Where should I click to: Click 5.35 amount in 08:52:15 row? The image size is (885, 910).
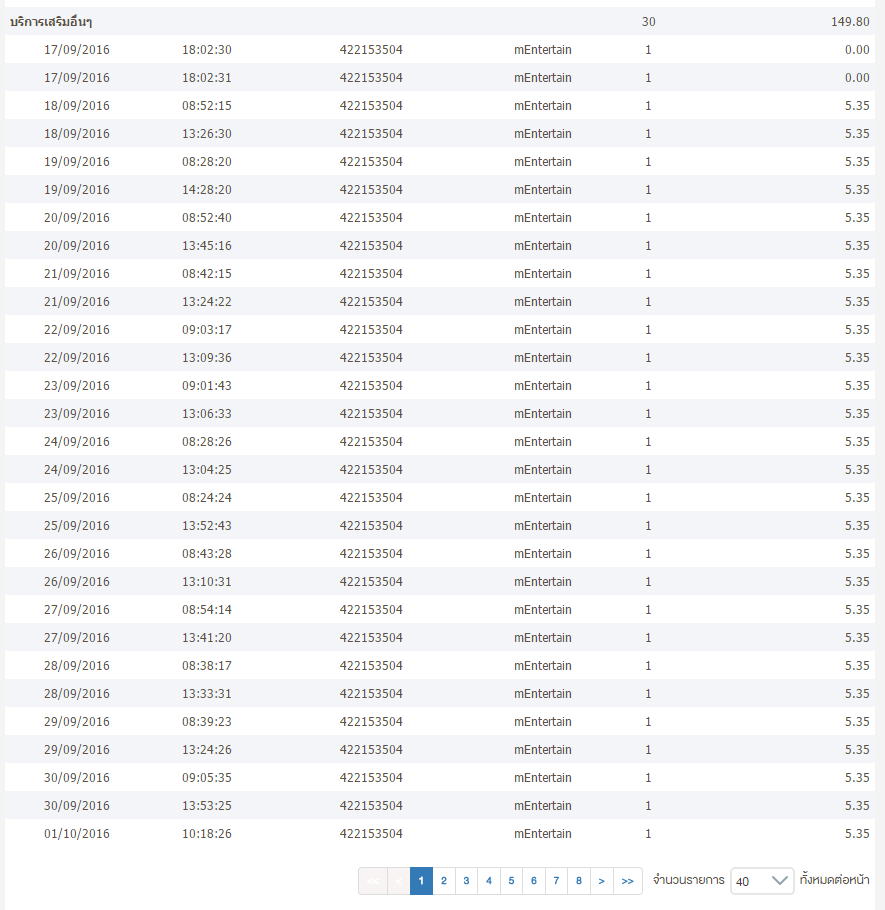(x=857, y=106)
